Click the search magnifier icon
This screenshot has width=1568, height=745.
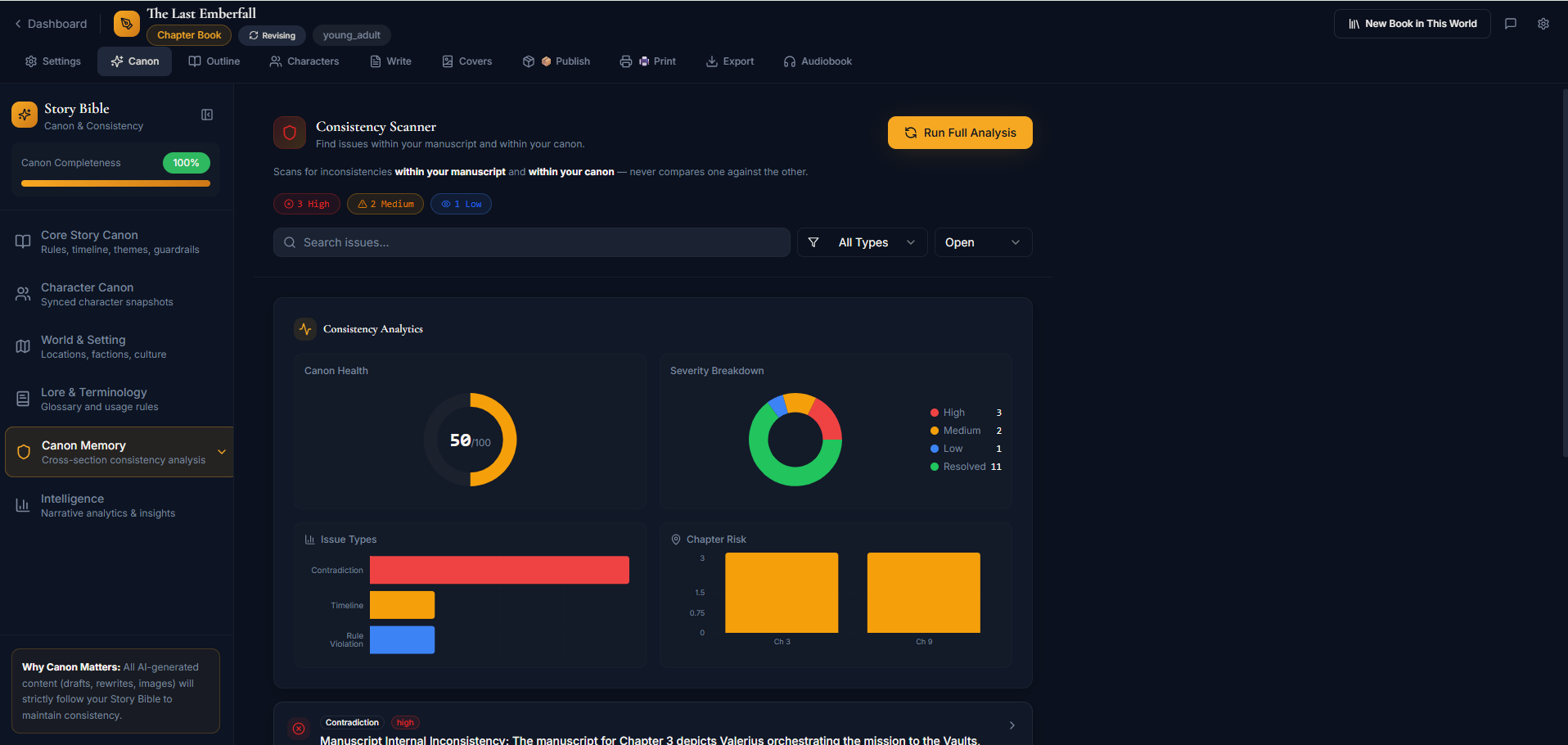(x=290, y=242)
